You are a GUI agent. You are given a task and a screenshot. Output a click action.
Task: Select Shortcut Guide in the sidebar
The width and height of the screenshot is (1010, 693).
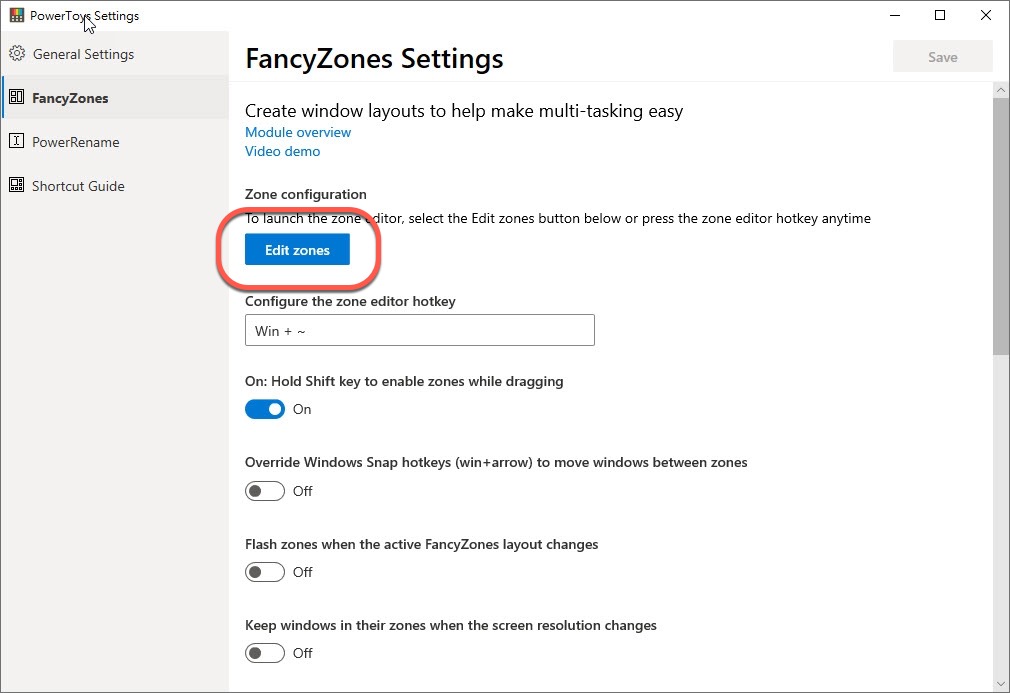pyautogui.click(x=78, y=186)
